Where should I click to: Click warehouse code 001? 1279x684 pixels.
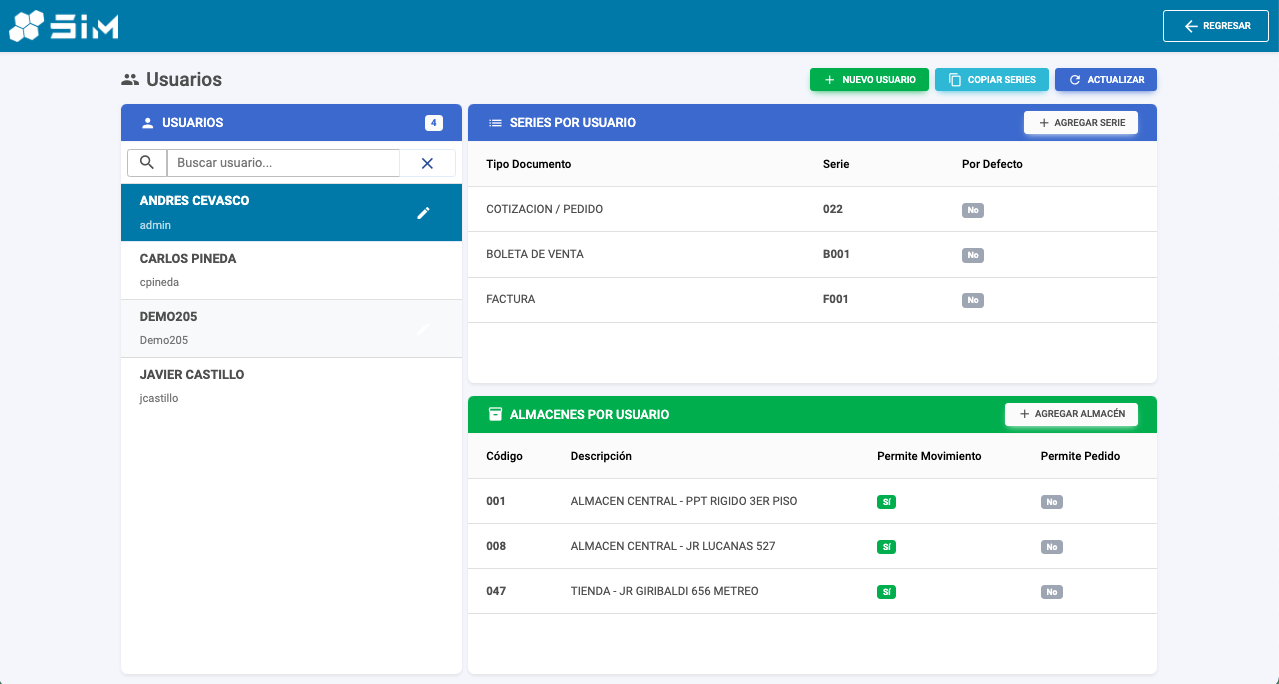click(496, 501)
